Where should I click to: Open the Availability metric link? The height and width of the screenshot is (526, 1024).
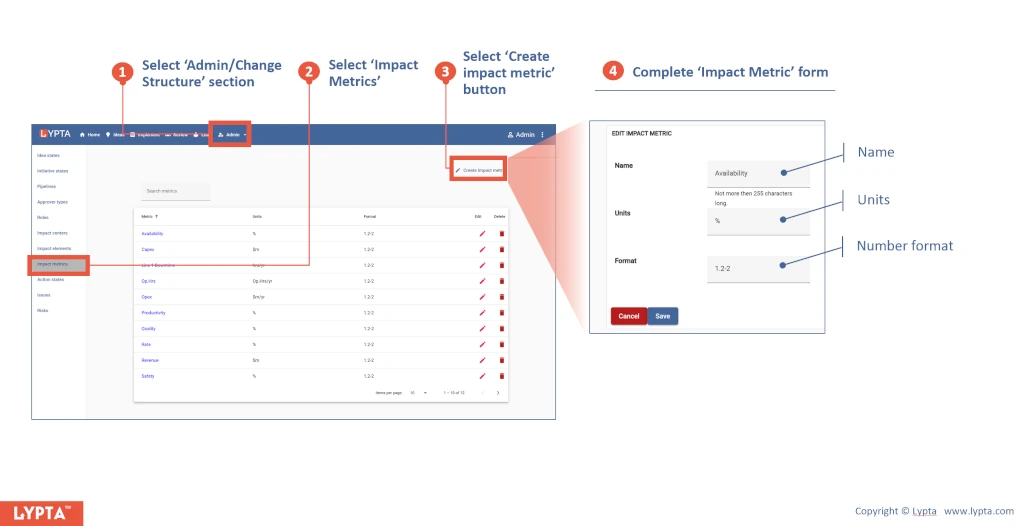coord(152,233)
